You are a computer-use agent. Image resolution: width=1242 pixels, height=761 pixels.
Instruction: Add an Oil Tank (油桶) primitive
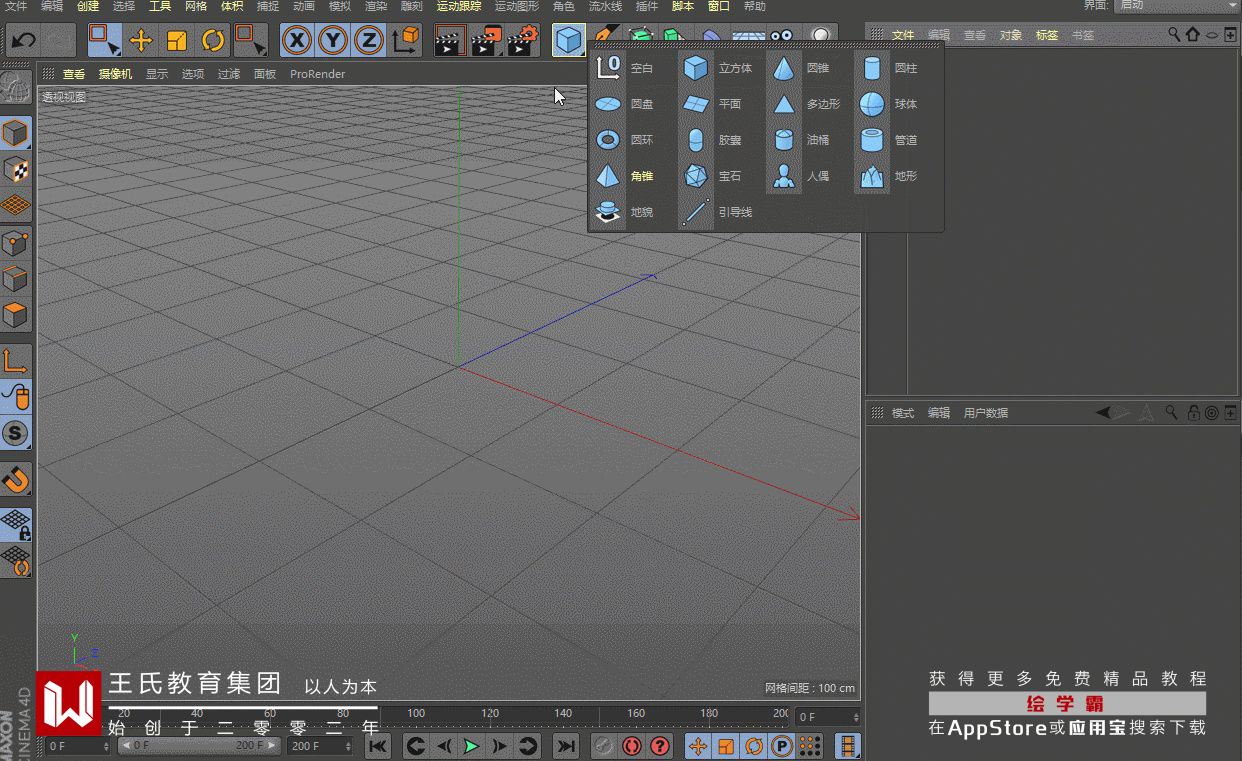(802, 140)
